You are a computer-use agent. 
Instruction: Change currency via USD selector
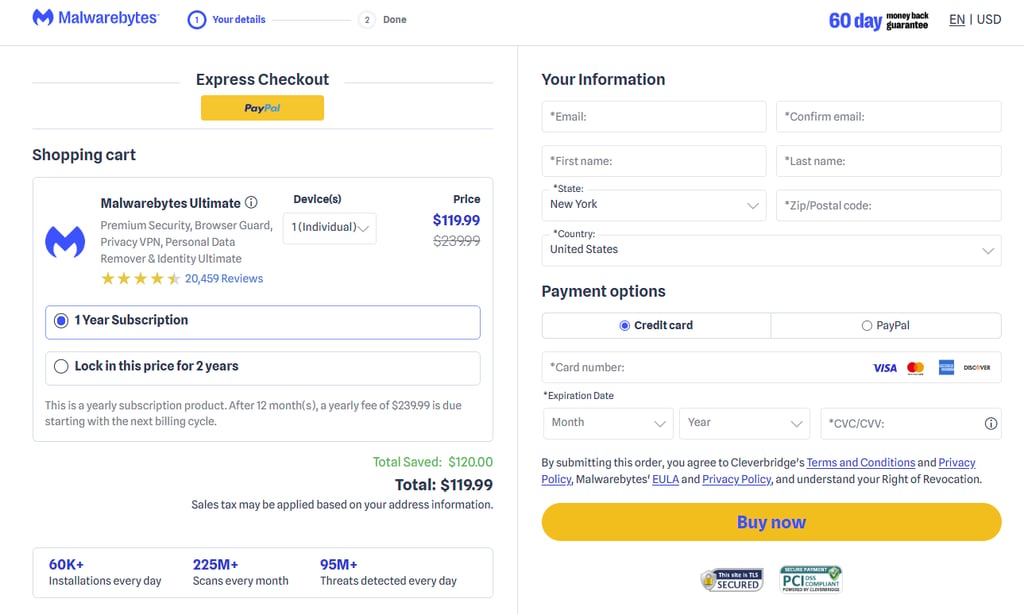989,20
